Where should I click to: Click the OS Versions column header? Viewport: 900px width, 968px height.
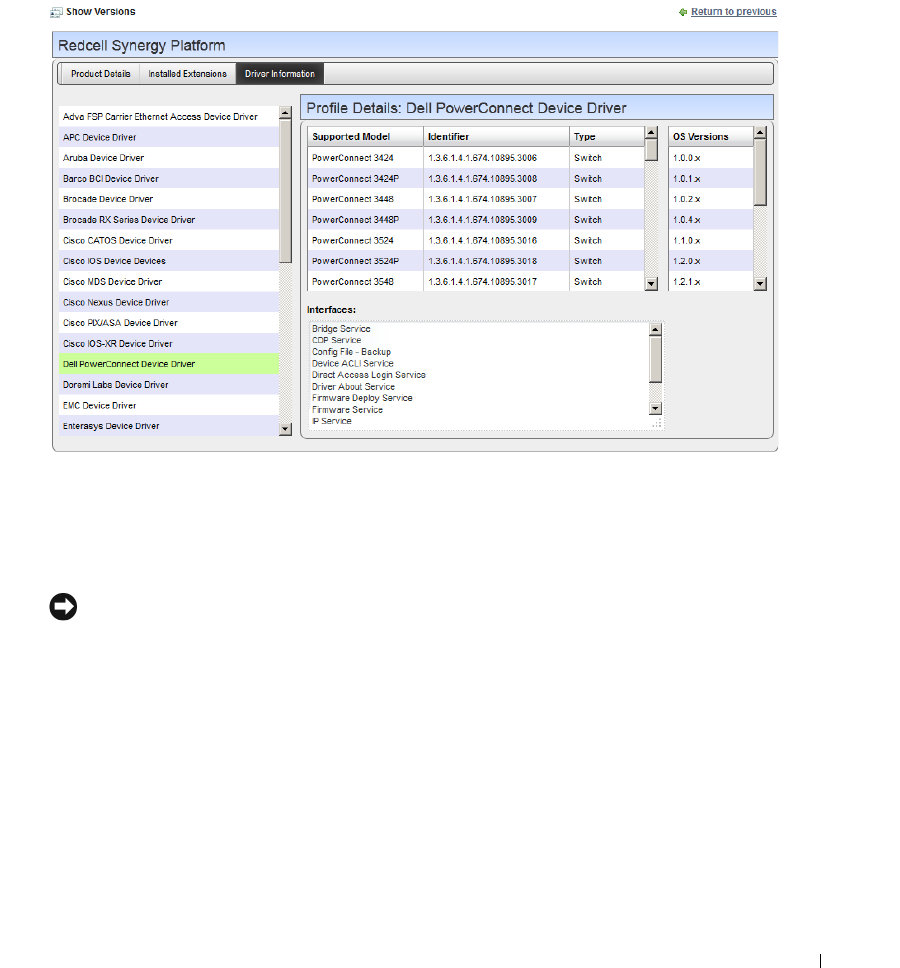711,136
